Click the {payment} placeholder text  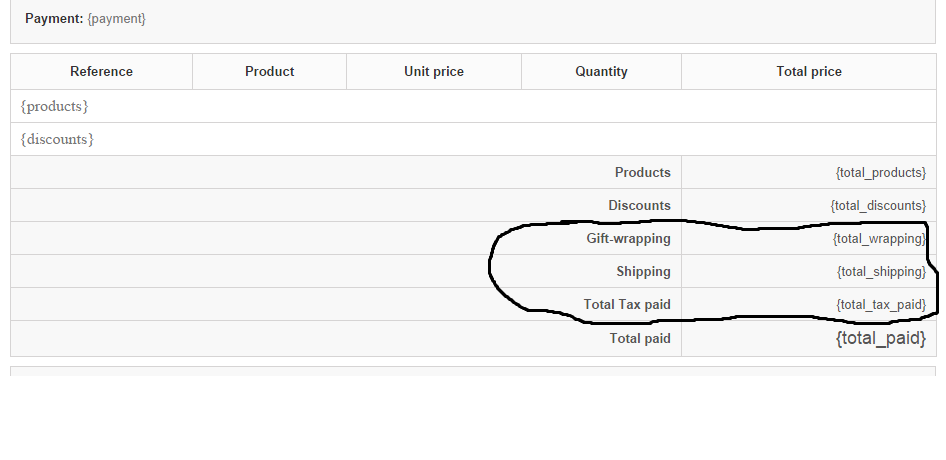coord(117,18)
